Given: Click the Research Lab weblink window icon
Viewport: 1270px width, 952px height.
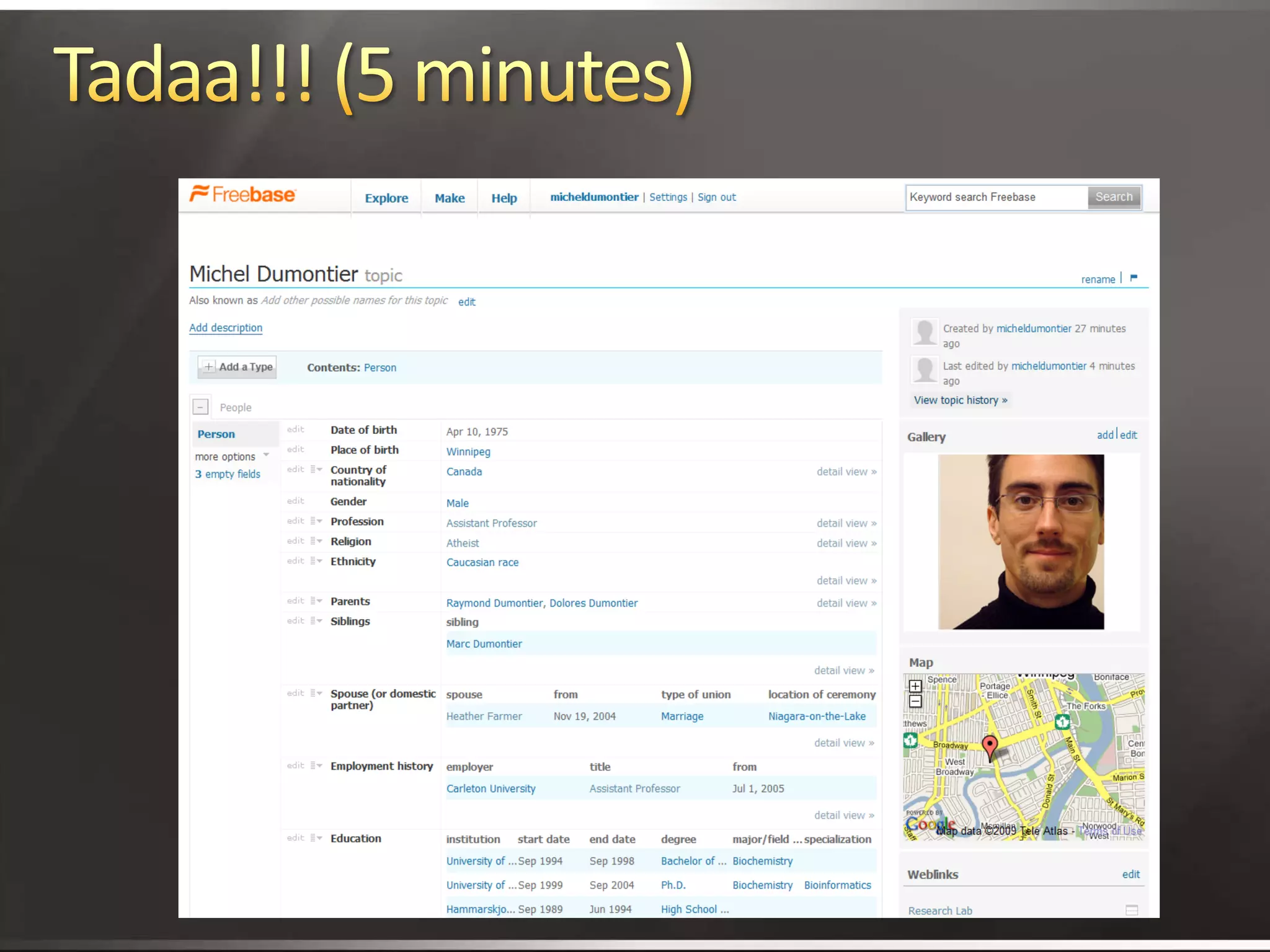Looking at the screenshot, I should pos(1132,910).
